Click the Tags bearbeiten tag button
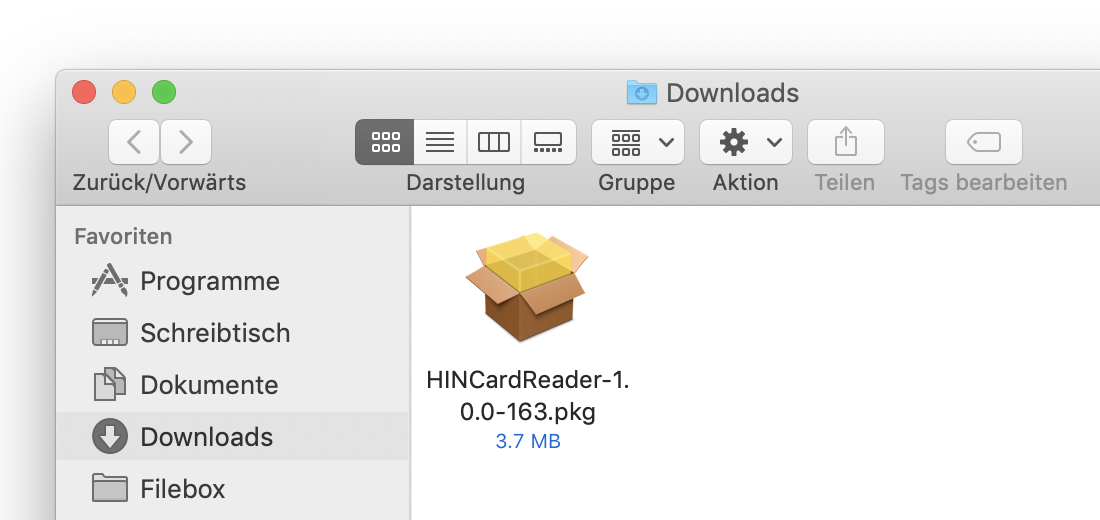1100x520 pixels. [984, 142]
